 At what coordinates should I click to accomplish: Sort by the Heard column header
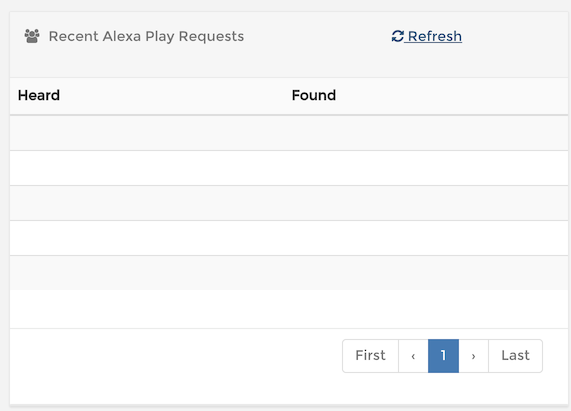(x=39, y=95)
